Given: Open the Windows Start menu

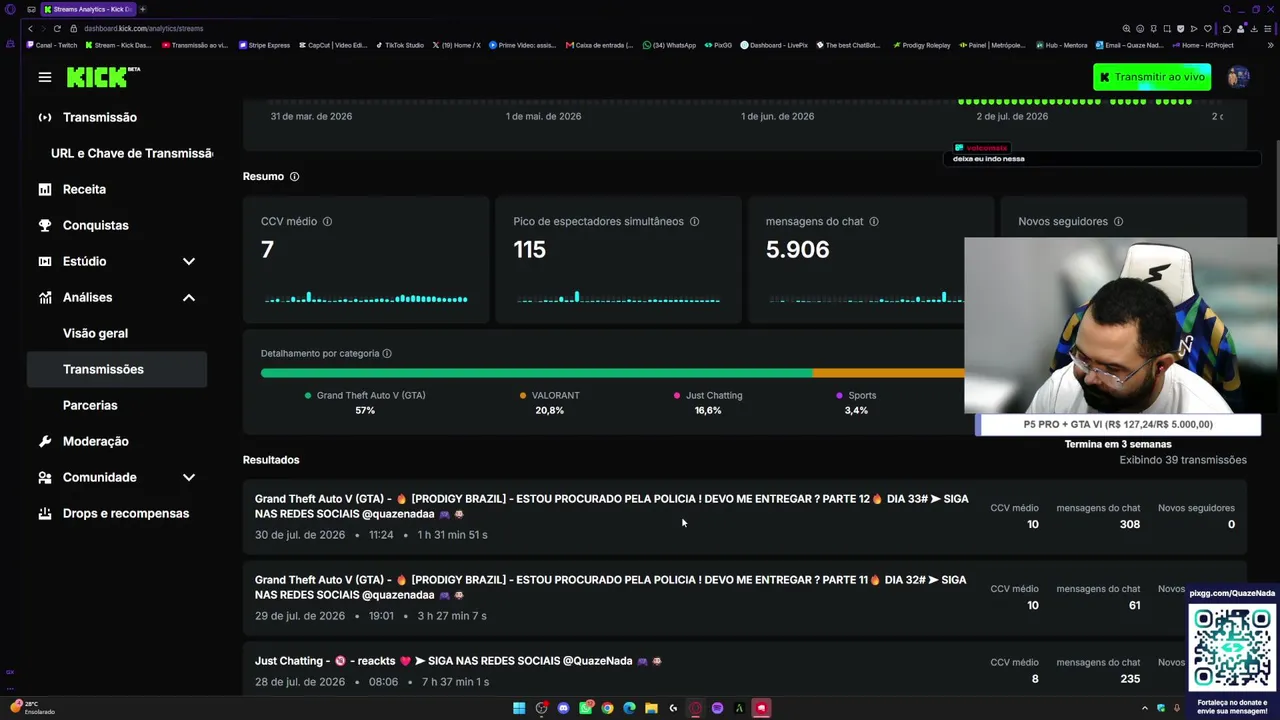Looking at the screenshot, I should point(519,708).
